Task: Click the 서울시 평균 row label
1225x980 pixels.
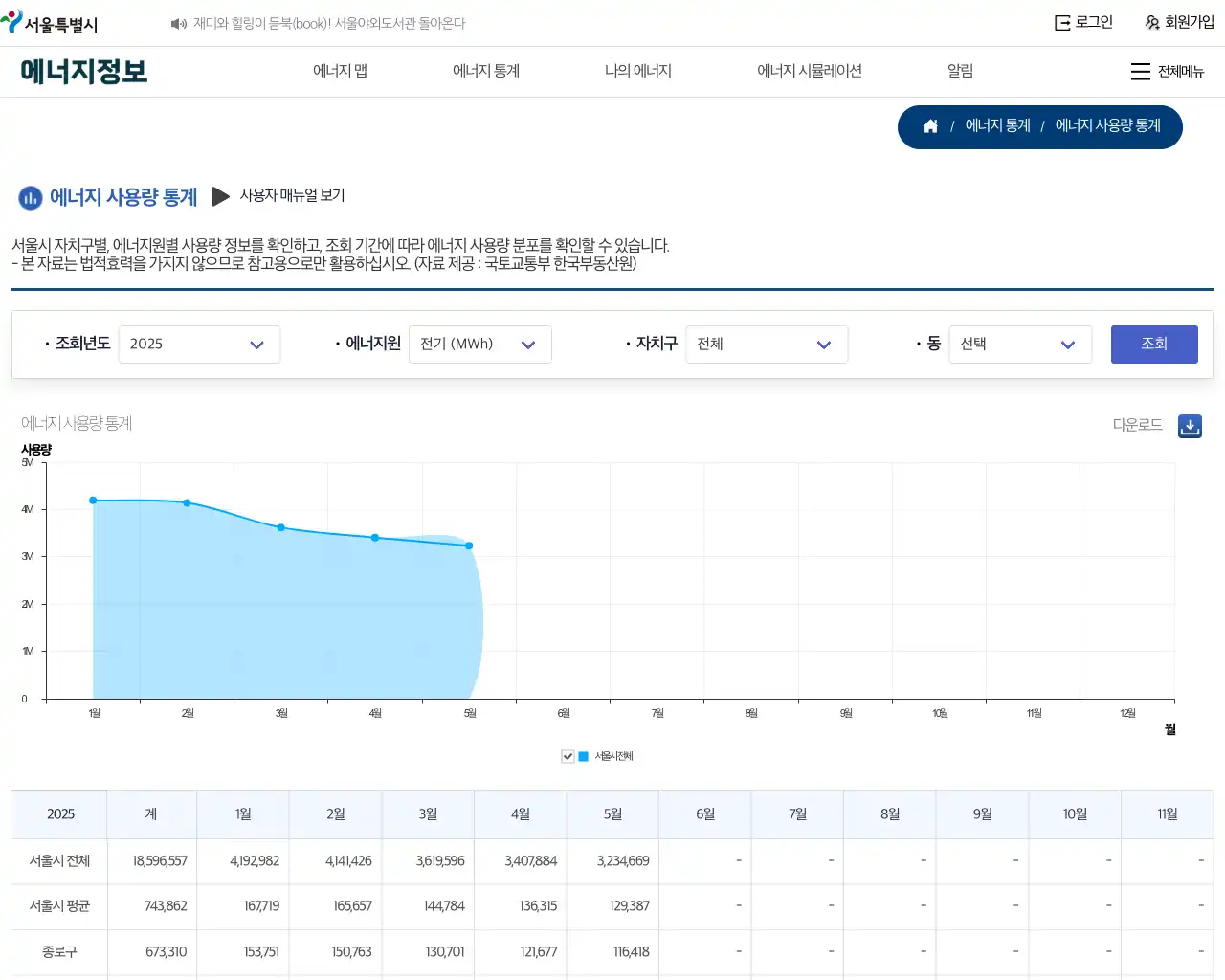Action: [x=59, y=906]
